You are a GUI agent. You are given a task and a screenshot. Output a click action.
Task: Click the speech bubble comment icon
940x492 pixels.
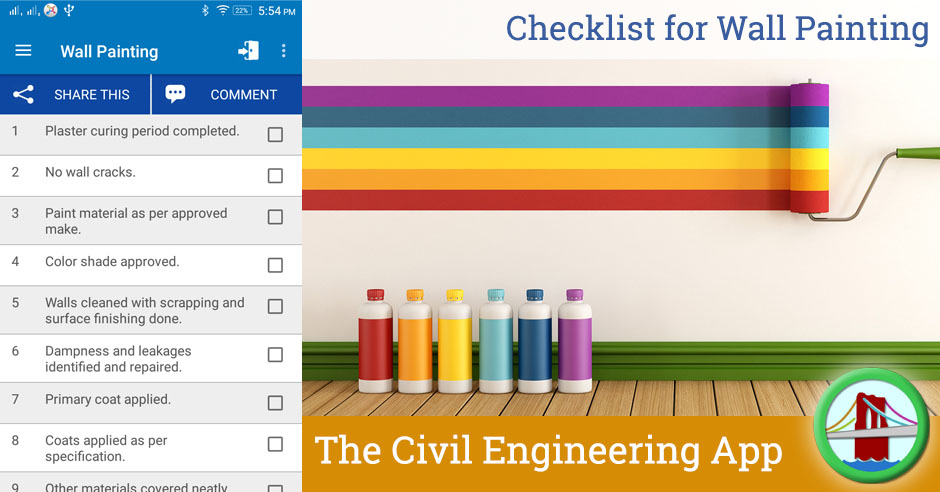[175, 94]
